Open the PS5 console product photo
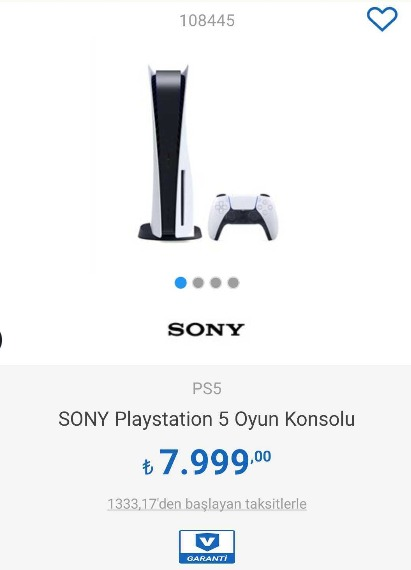Image resolution: width=411 pixels, height=570 pixels. click(169, 152)
